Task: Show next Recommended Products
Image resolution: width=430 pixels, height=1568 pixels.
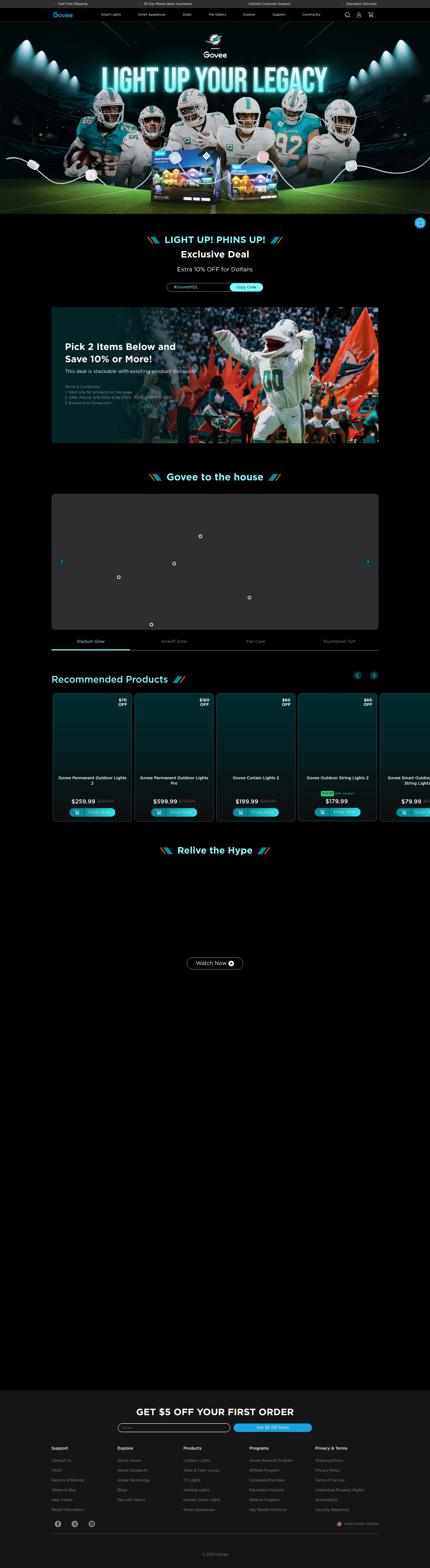Action: click(x=374, y=676)
